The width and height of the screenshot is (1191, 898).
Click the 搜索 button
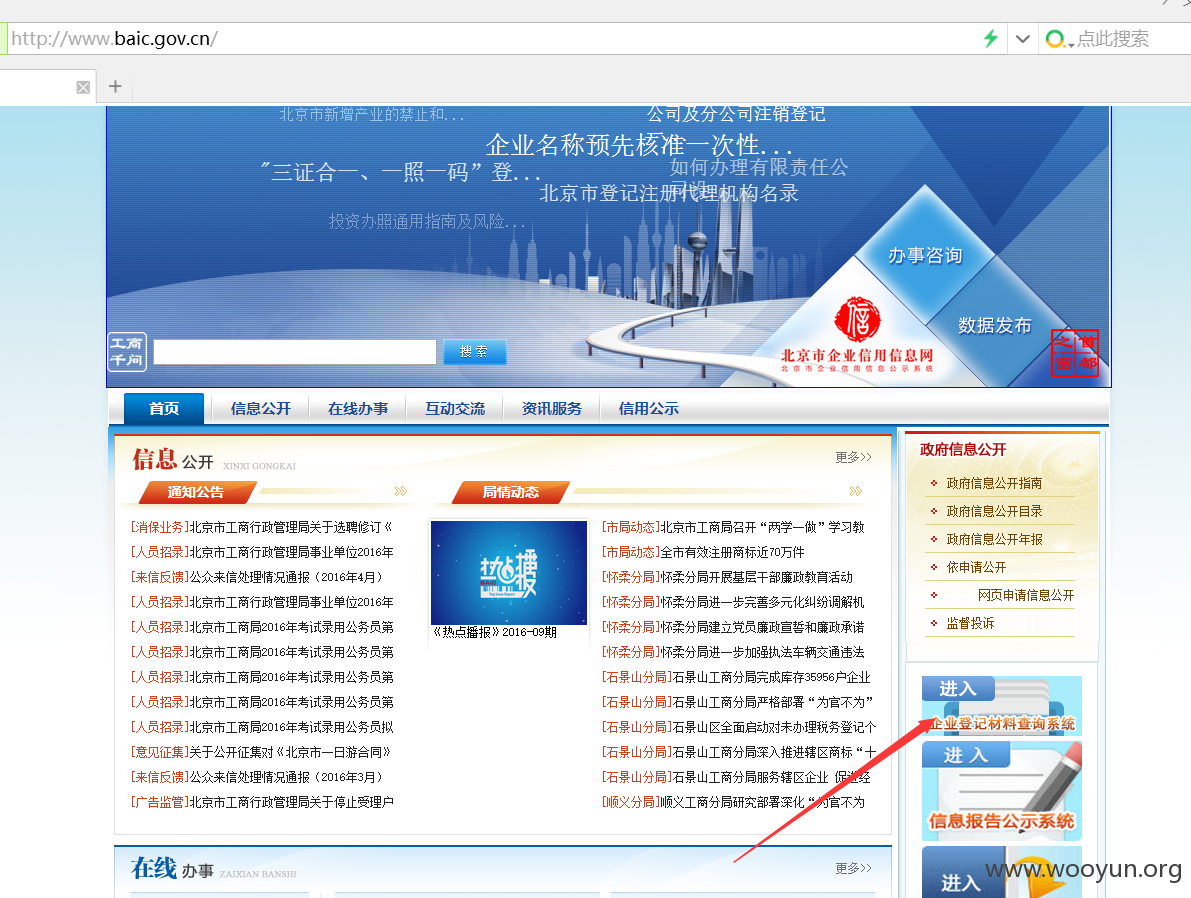[474, 352]
